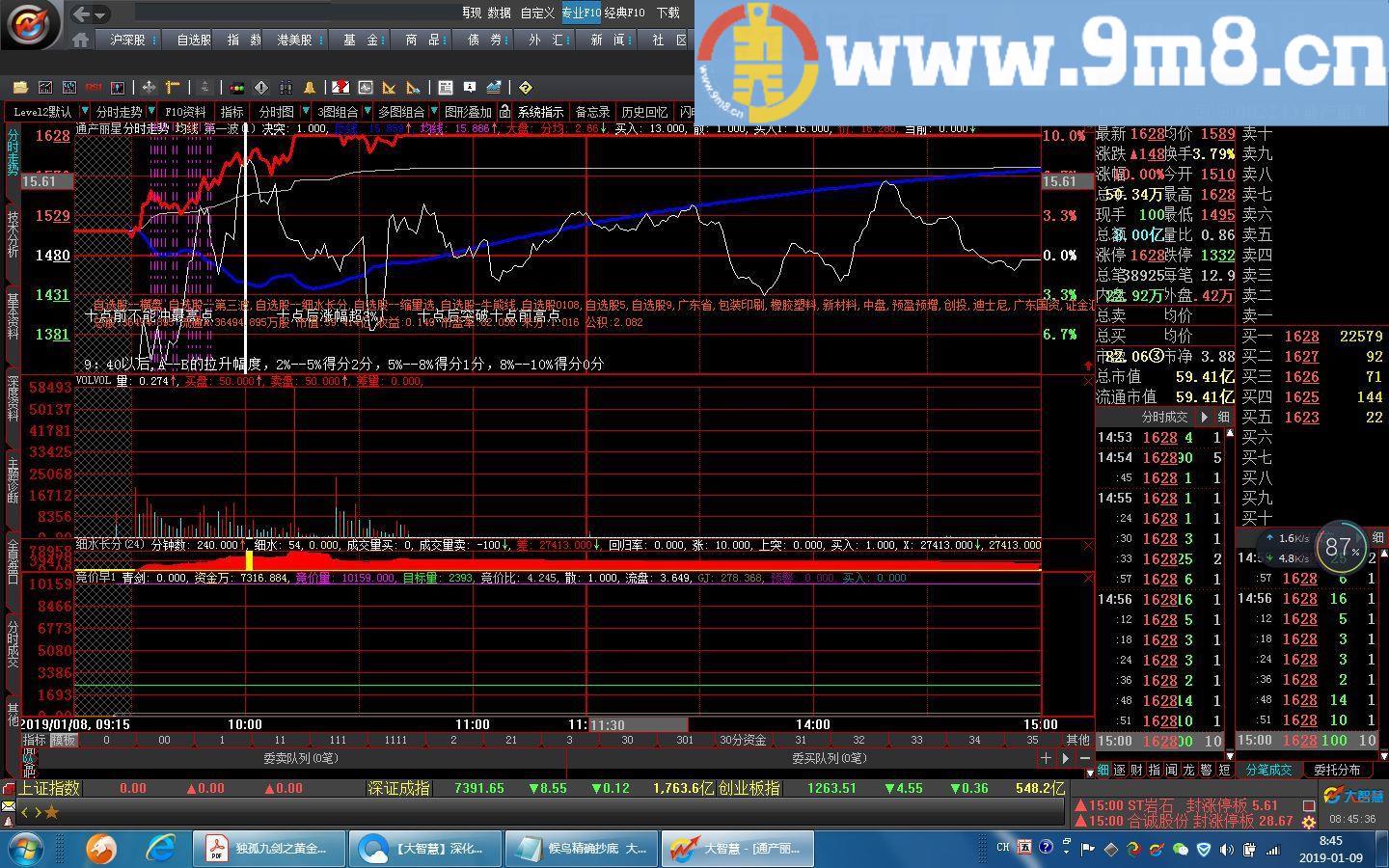Click the yellow question mark help icon
Image resolution: width=1389 pixels, height=868 pixels.
click(x=525, y=87)
